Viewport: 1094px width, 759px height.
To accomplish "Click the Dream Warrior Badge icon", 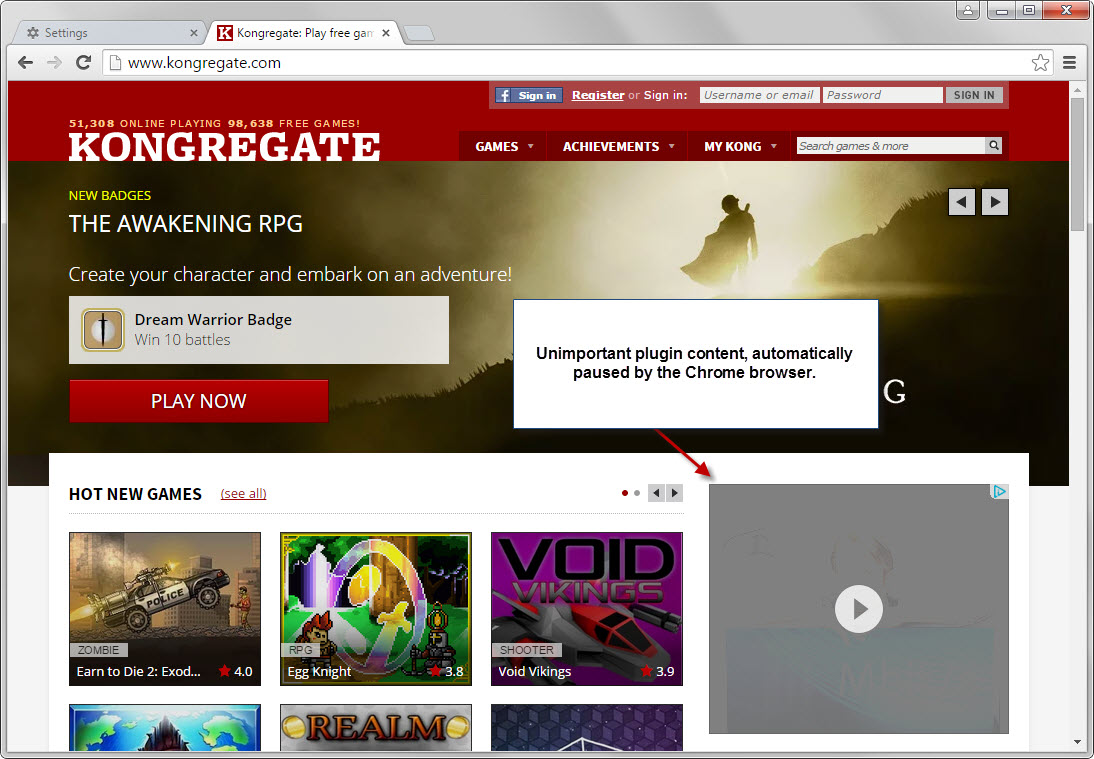I will [103, 330].
